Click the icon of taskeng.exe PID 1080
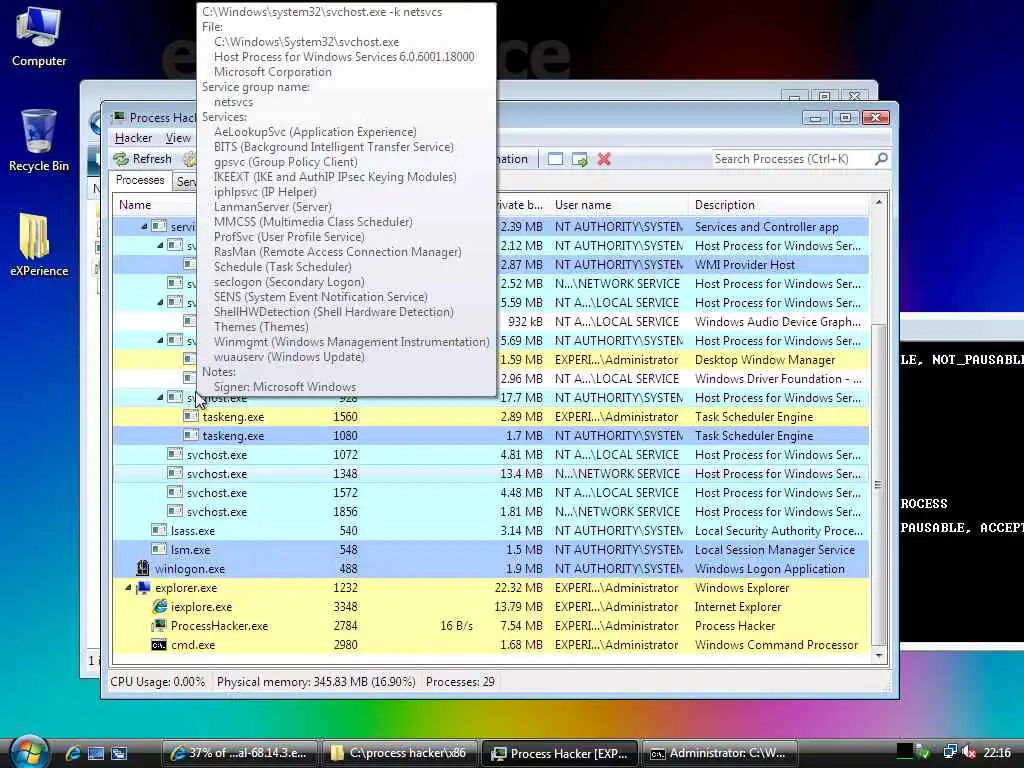This screenshot has width=1024, height=768. pos(191,435)
